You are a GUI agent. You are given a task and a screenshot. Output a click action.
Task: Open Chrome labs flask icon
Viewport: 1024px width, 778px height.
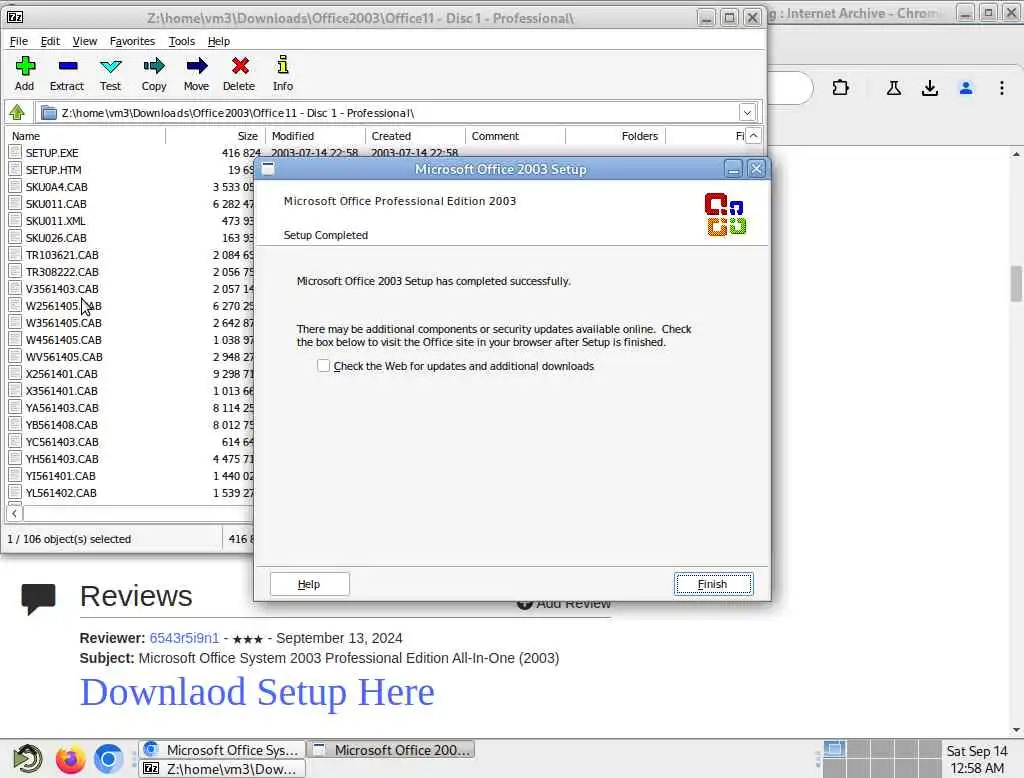pos(893,88)
